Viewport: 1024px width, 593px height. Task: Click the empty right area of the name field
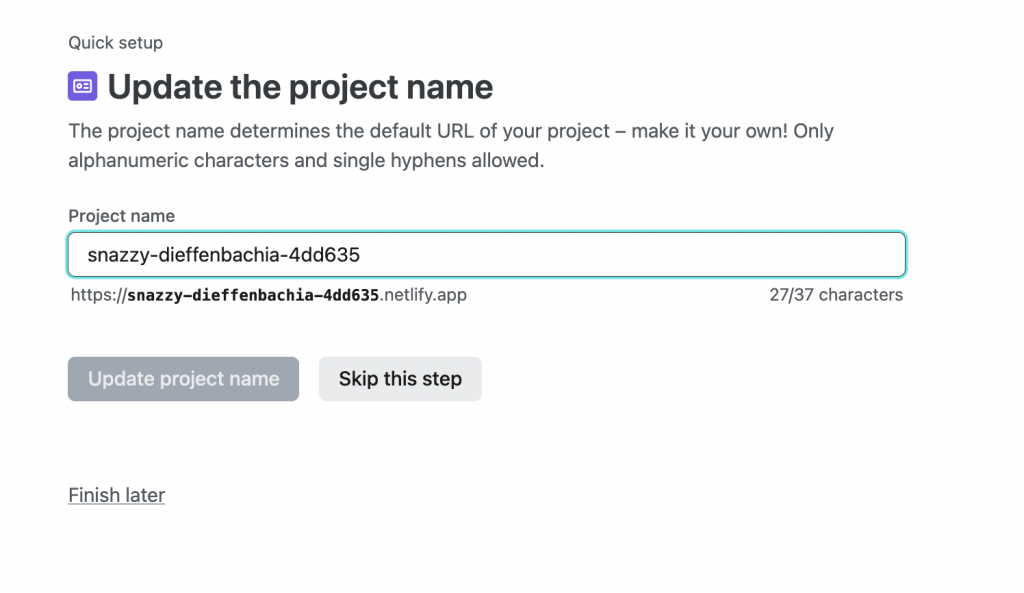click(x=700, y=255)
